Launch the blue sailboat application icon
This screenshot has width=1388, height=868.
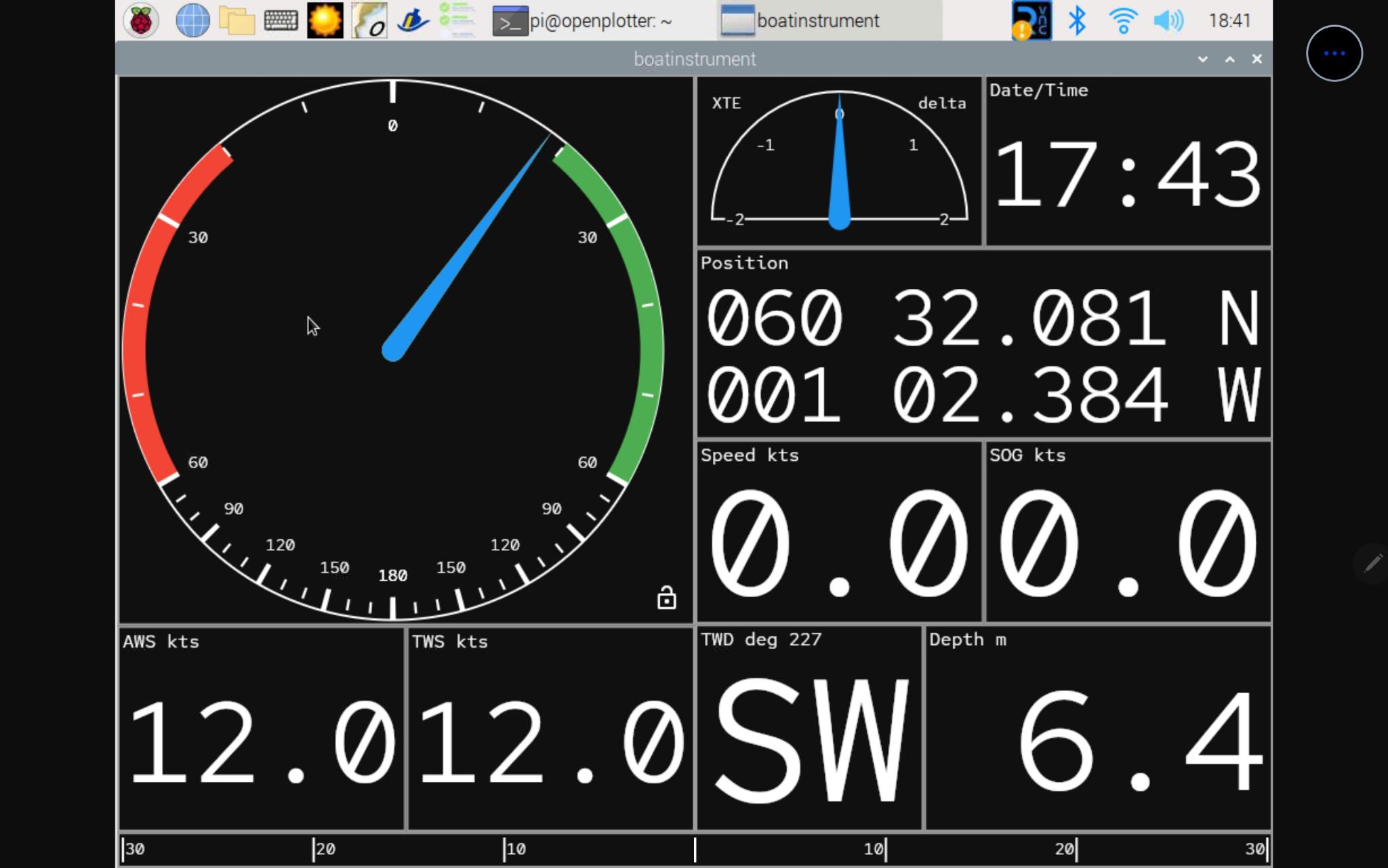coord(413,20)
